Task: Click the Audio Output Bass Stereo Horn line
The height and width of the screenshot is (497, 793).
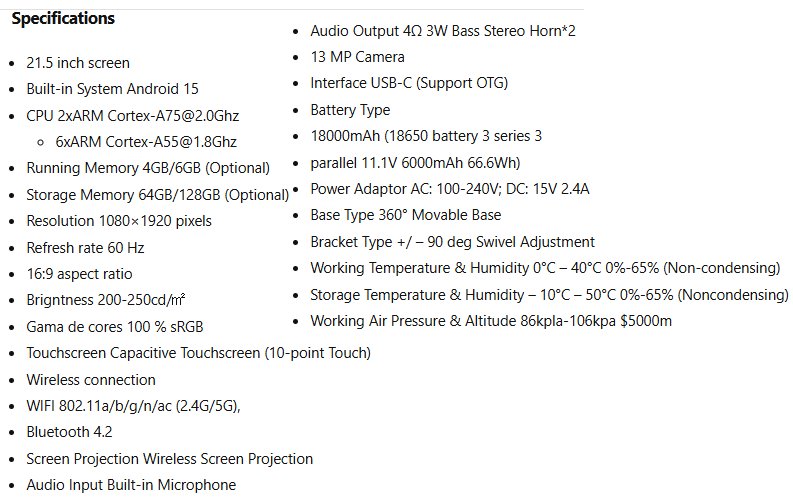Action: click(x=442, y=31)
